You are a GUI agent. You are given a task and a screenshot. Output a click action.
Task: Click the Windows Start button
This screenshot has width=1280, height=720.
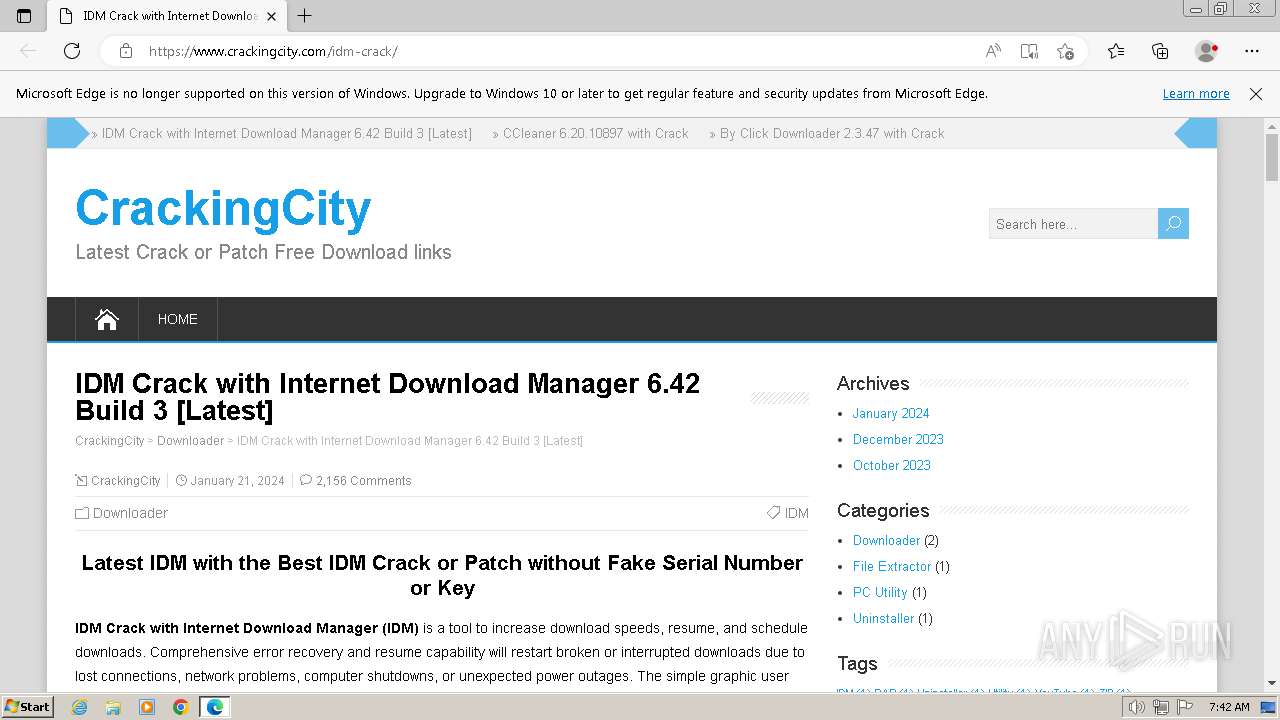tap(27, 706)
